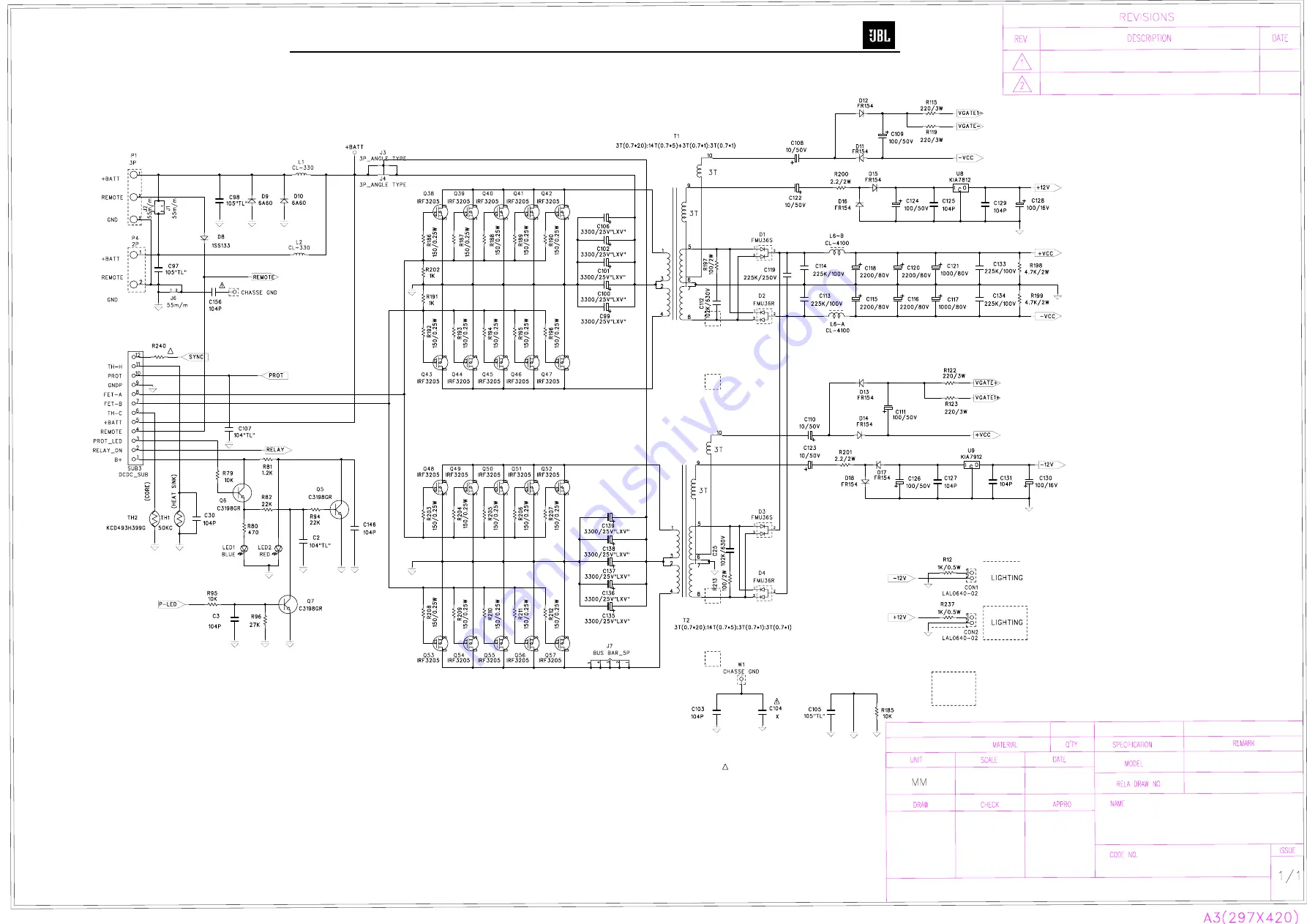Image resolution: width=1307 pixels, height=924 pixels.
Task: Click the LIGHTING label in dashed box
Action: pyautogui.click(x=1006, y=623)
